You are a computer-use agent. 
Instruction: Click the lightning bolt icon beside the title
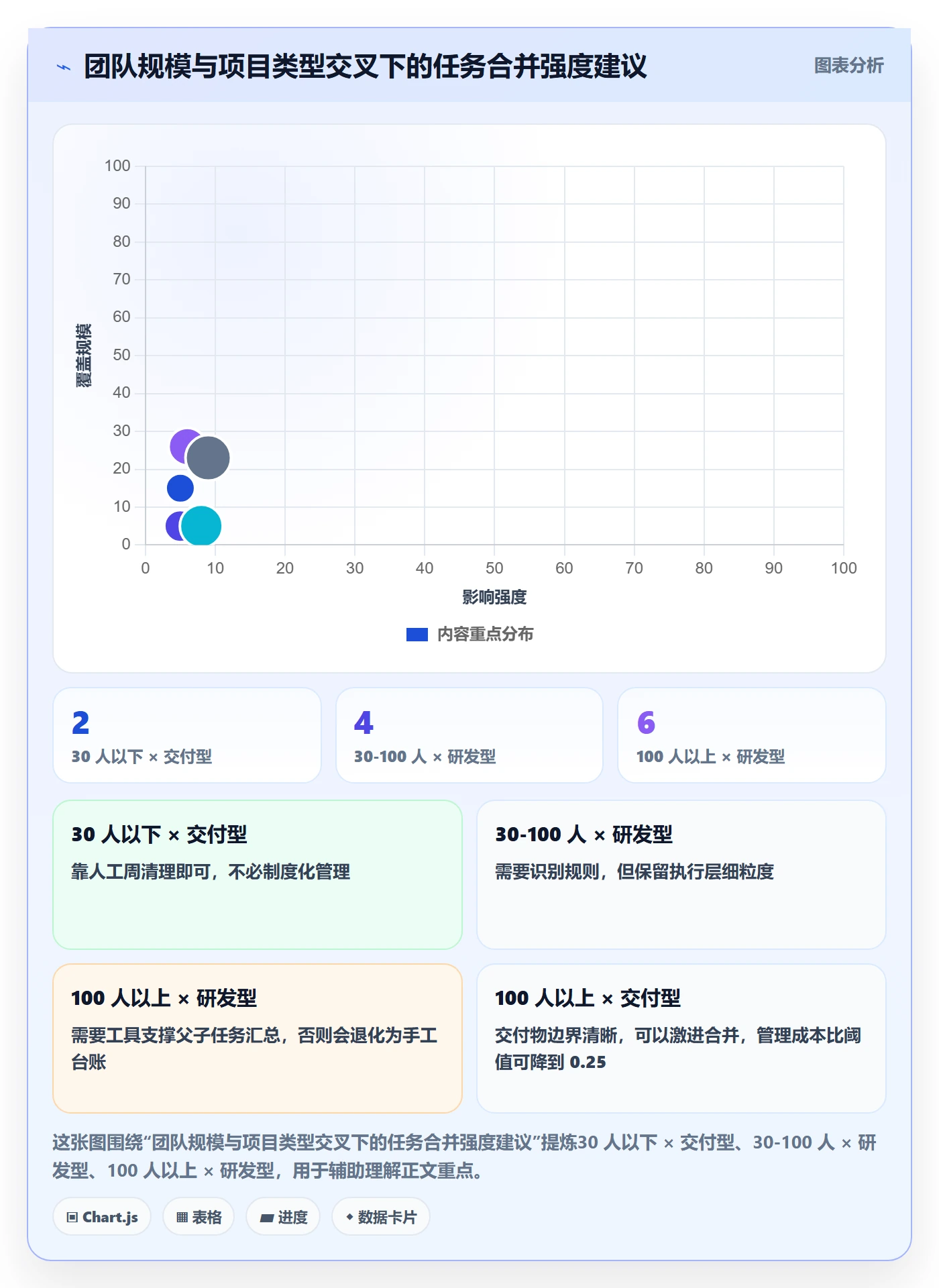click(64, 67)
